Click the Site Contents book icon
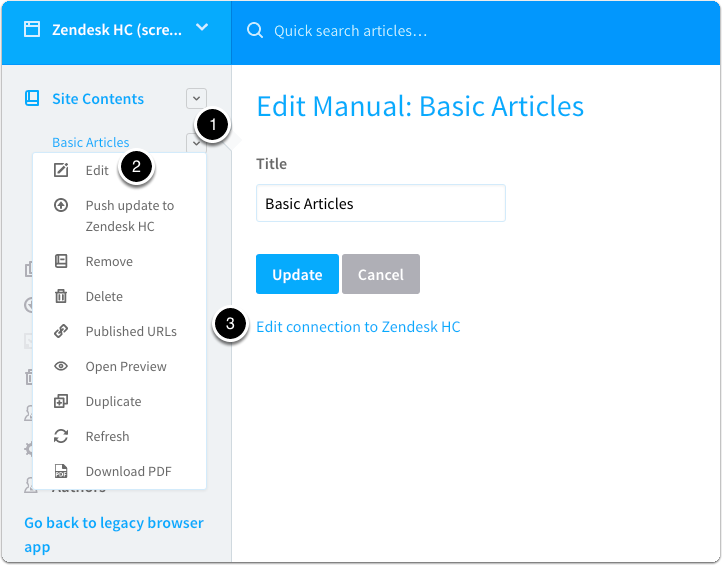 tap(32, 98)
